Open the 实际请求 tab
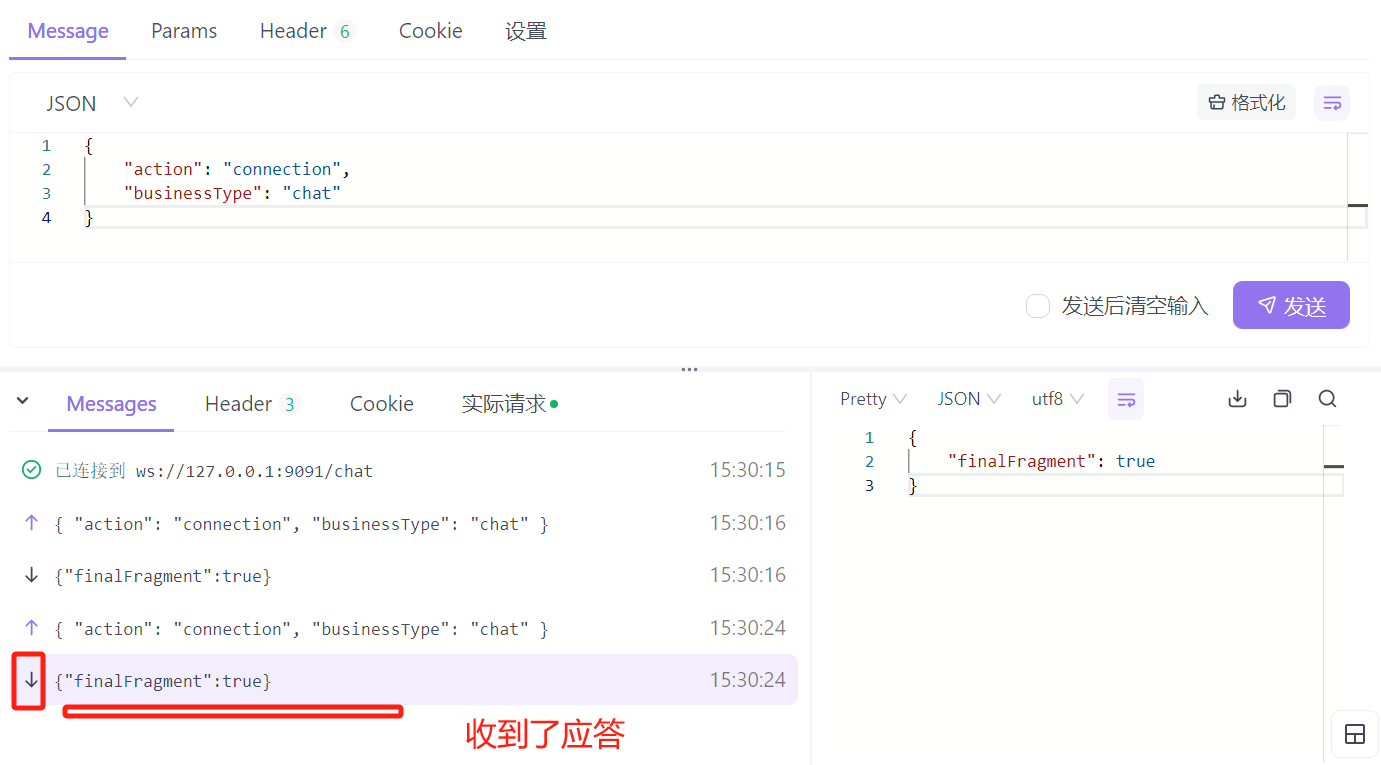Screen dimensions: 1381x765 (510, 404)
